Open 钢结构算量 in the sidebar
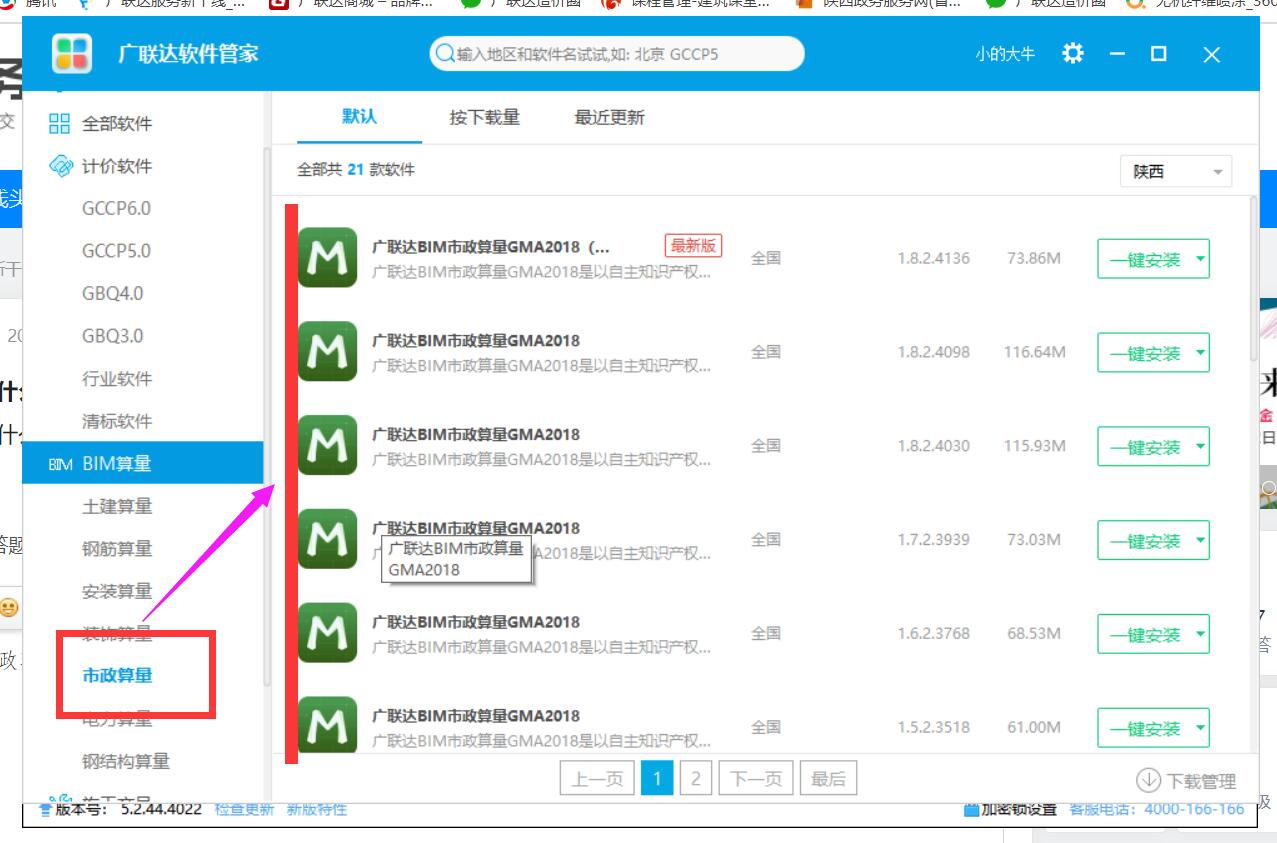The height and width of the screenshot is (843, 1277). (126, 761)
